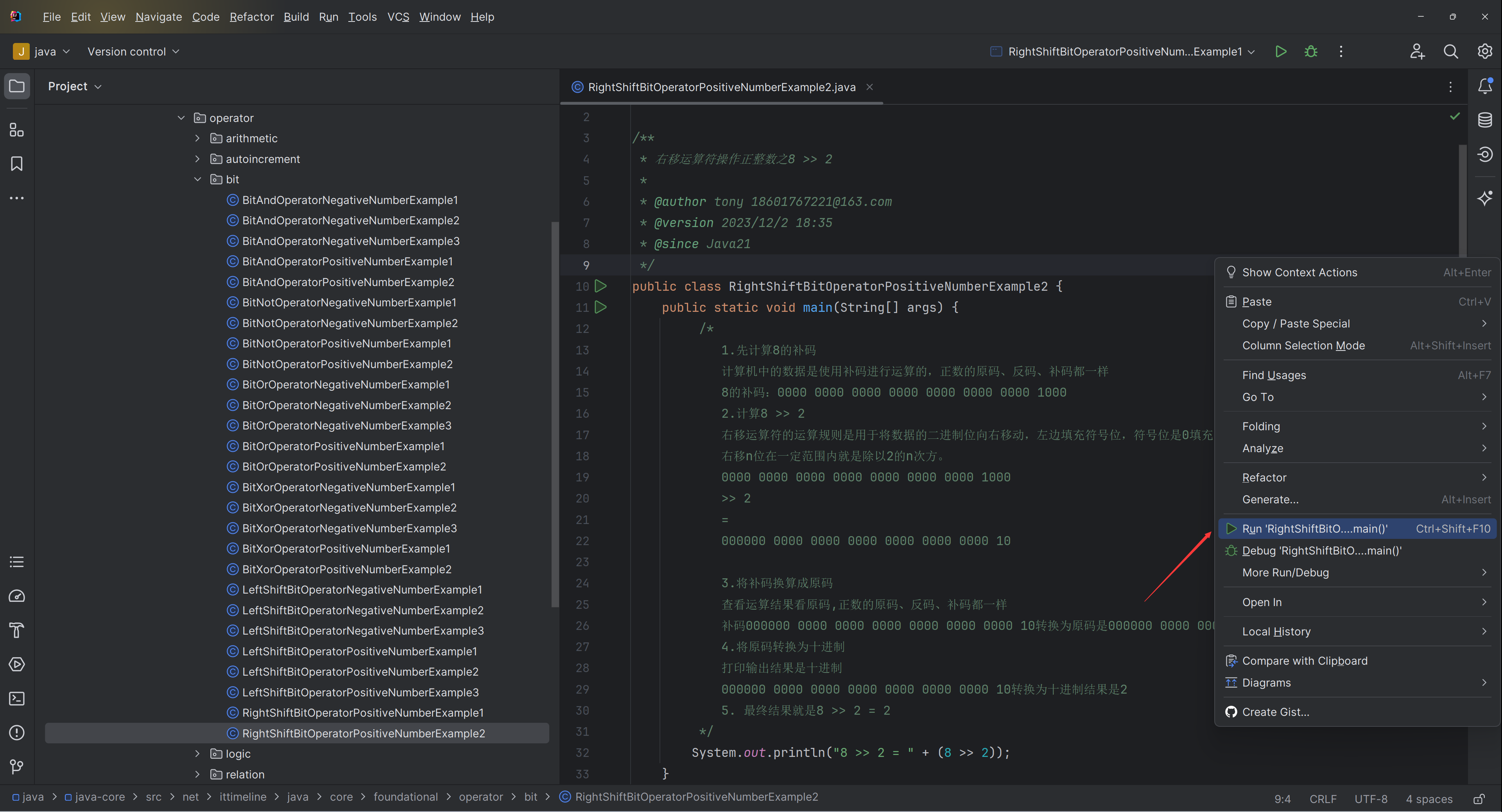Open Diagrams submenu in context menu
Image resolution: width=1502 pixels, height=812 pixels.
click(x=1357, y=683)
